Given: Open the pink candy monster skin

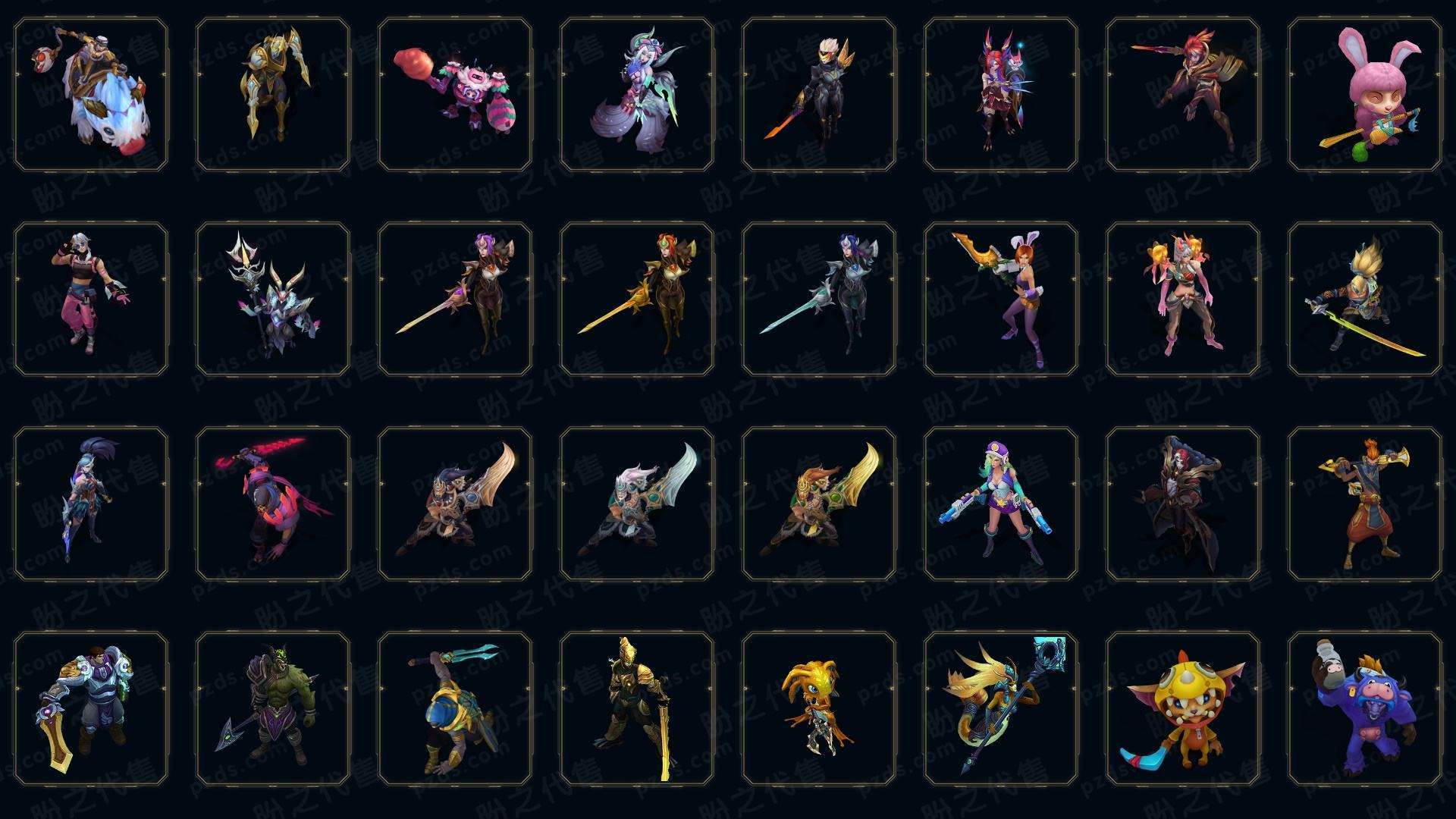Looking at the screenshot, I should (x=455, y=95).
